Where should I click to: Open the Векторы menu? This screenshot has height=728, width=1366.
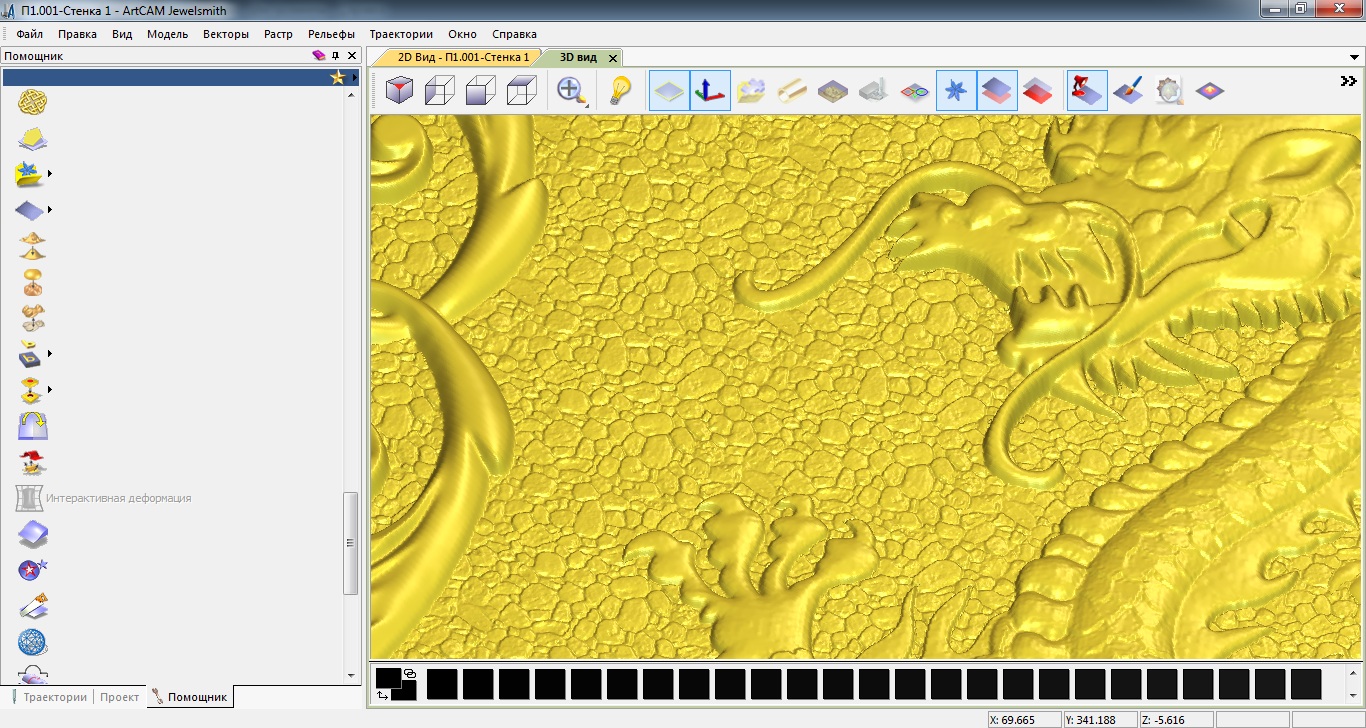[x=226, y=34]
